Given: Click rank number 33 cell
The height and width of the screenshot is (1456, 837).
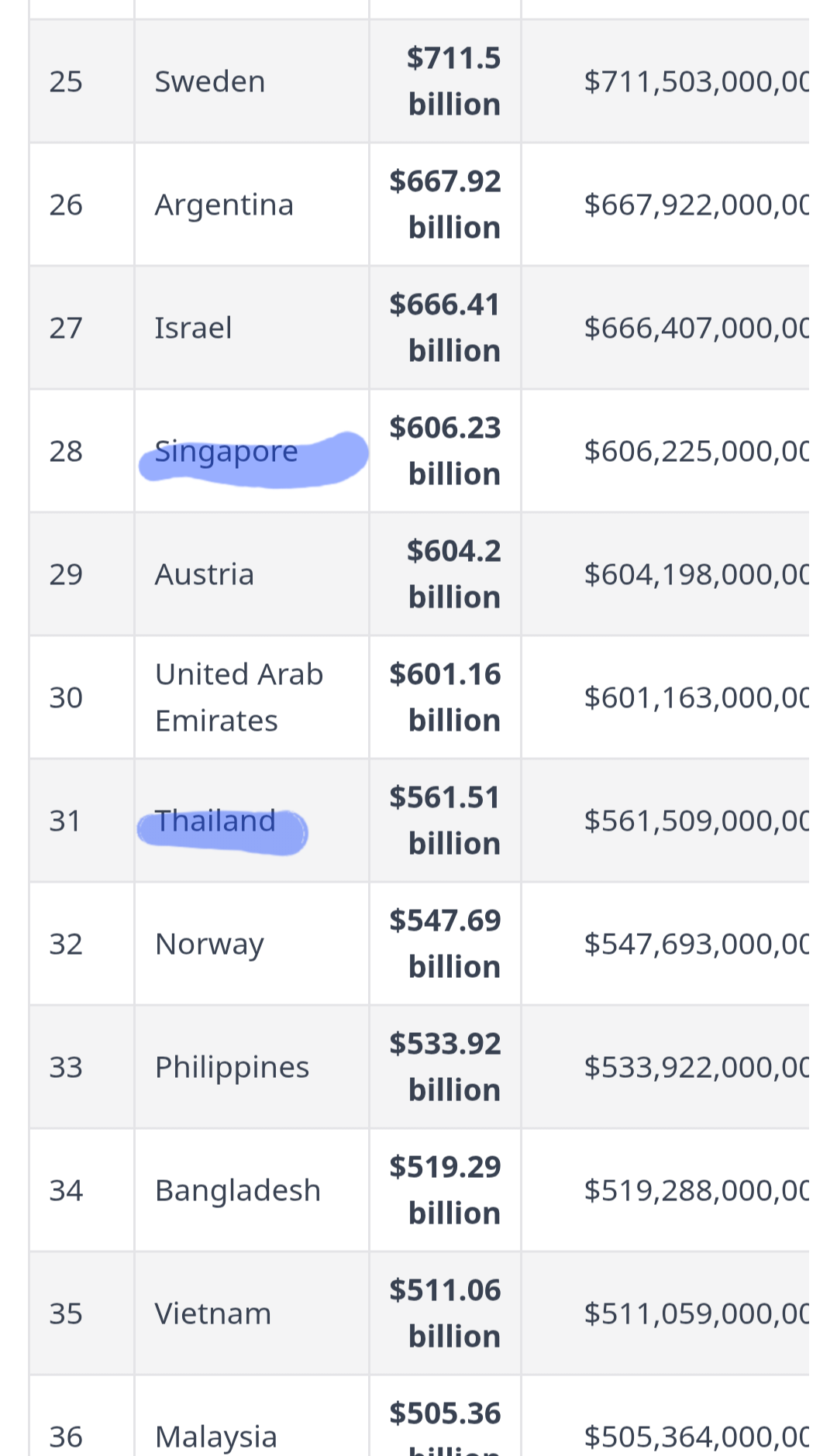Looking at the screenshot, I should pos(81,1067).
